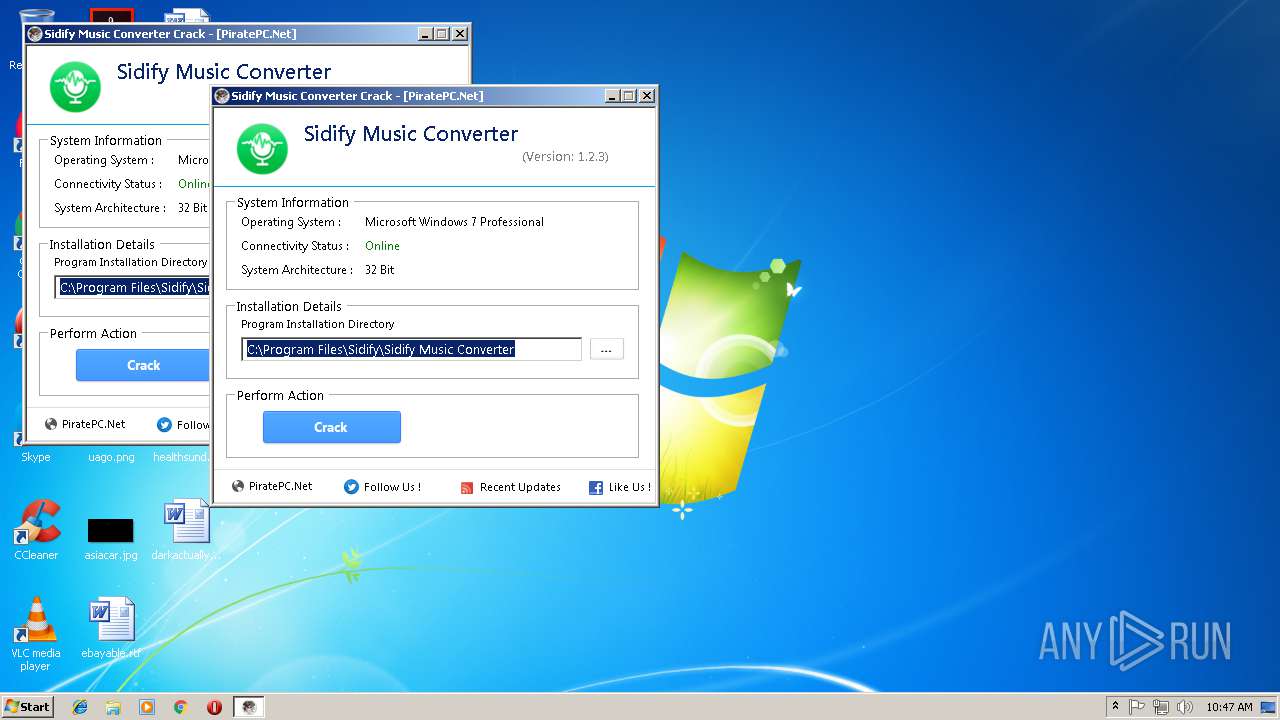This screenshot has height=720, width=1280.
Task: Show hidden tray icons arrow
Action: tap(1115, 706)
